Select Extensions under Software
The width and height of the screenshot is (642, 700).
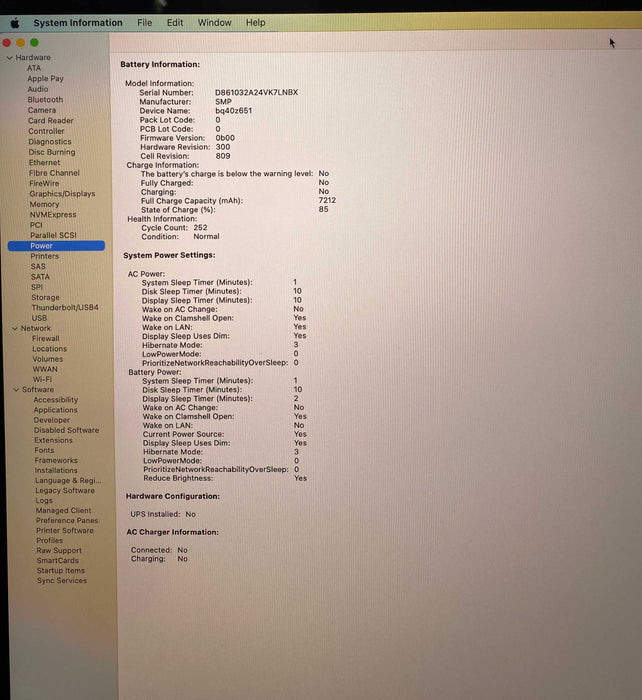[53, 440]
